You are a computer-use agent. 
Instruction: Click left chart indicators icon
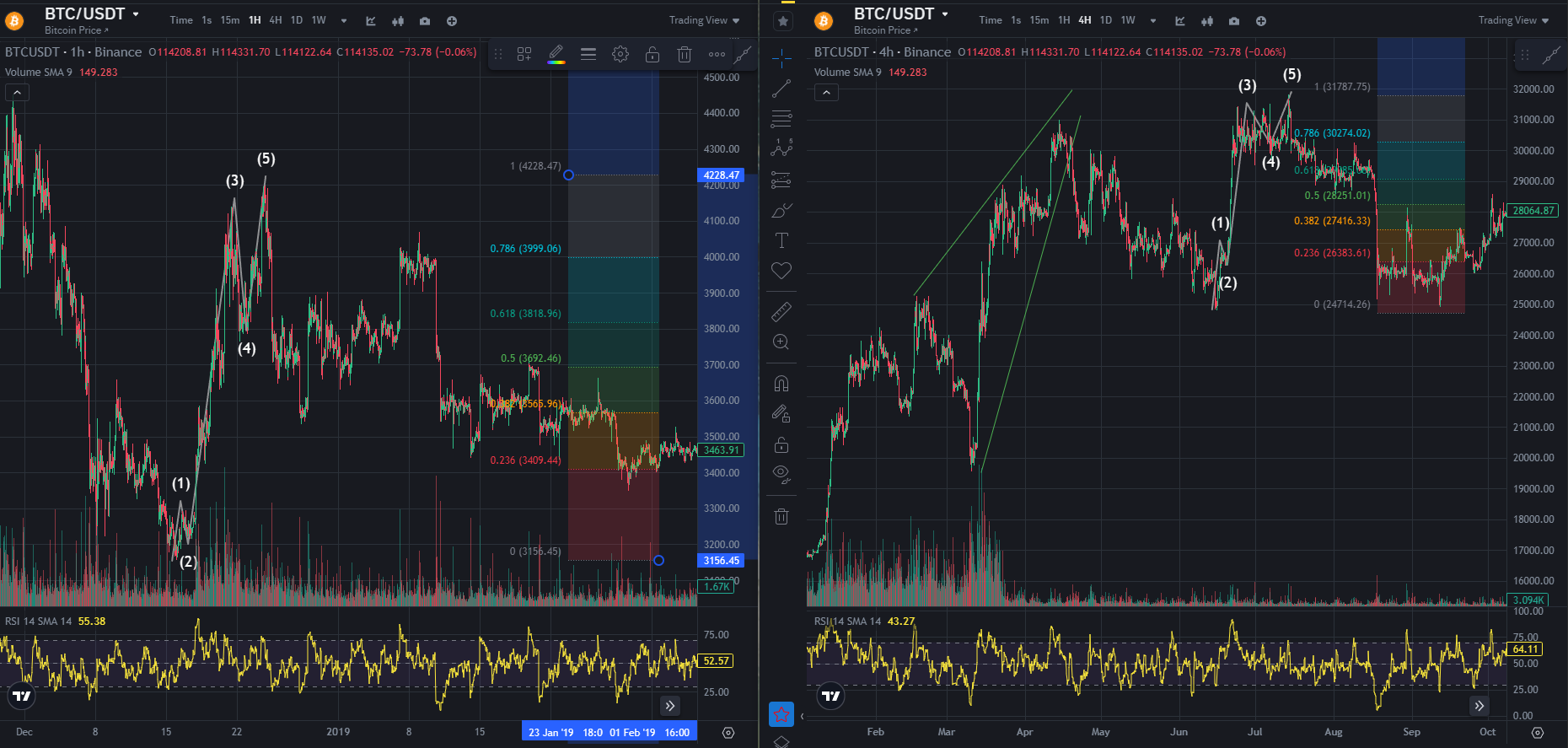pyautogui.click(x=371, y=21)
